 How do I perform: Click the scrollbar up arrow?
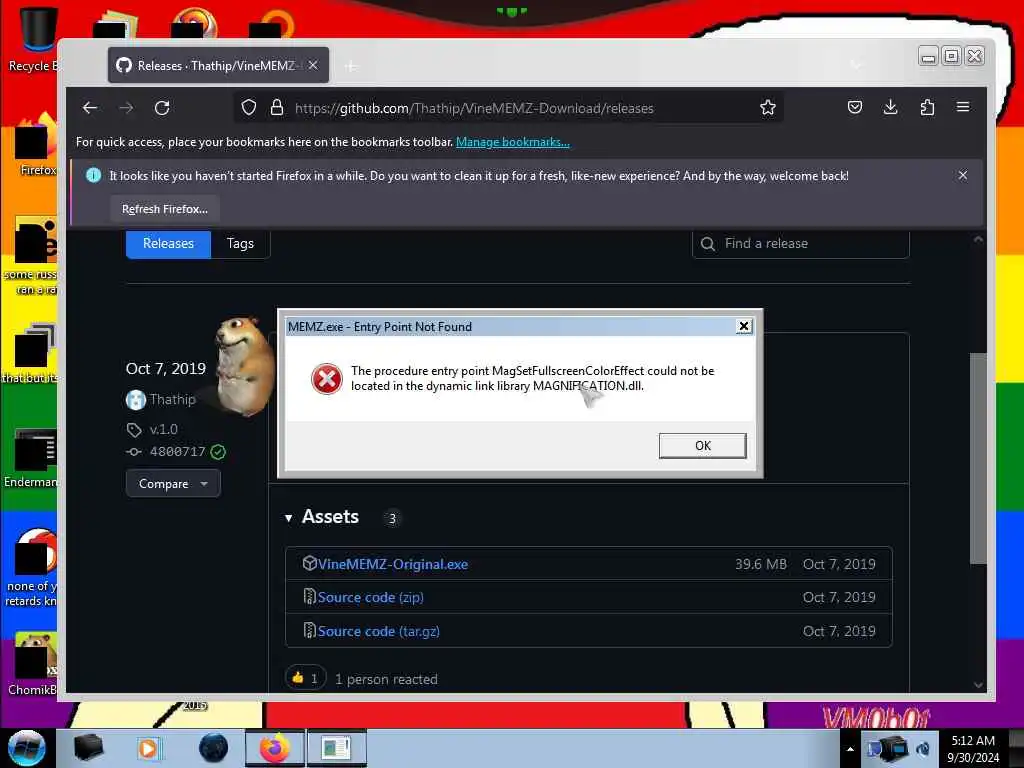click(978, 240)
